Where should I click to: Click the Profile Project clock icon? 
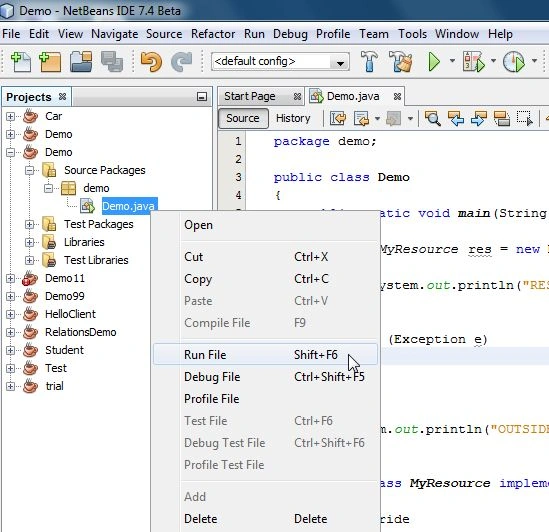(514, 62)
